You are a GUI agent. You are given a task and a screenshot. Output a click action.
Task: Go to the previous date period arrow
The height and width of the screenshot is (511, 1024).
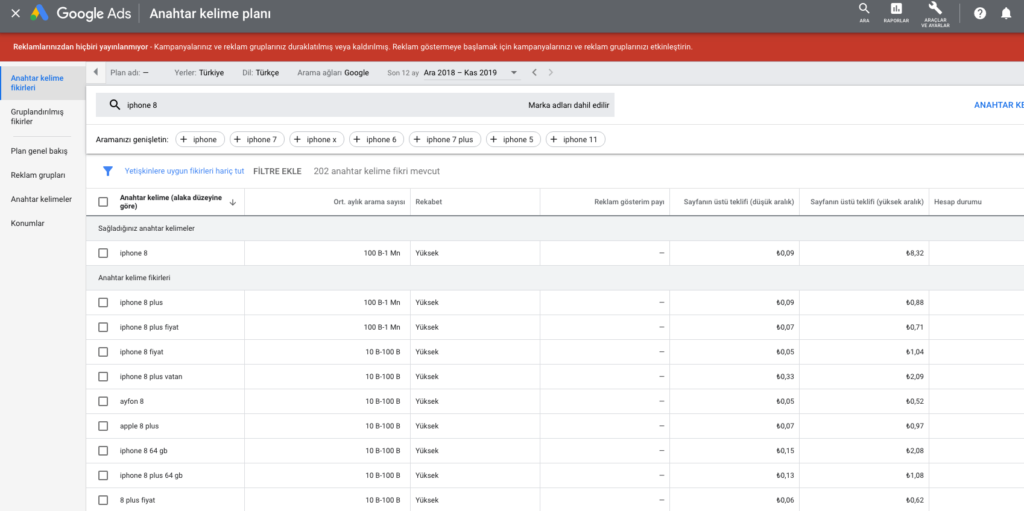click(x=534, y=73)
